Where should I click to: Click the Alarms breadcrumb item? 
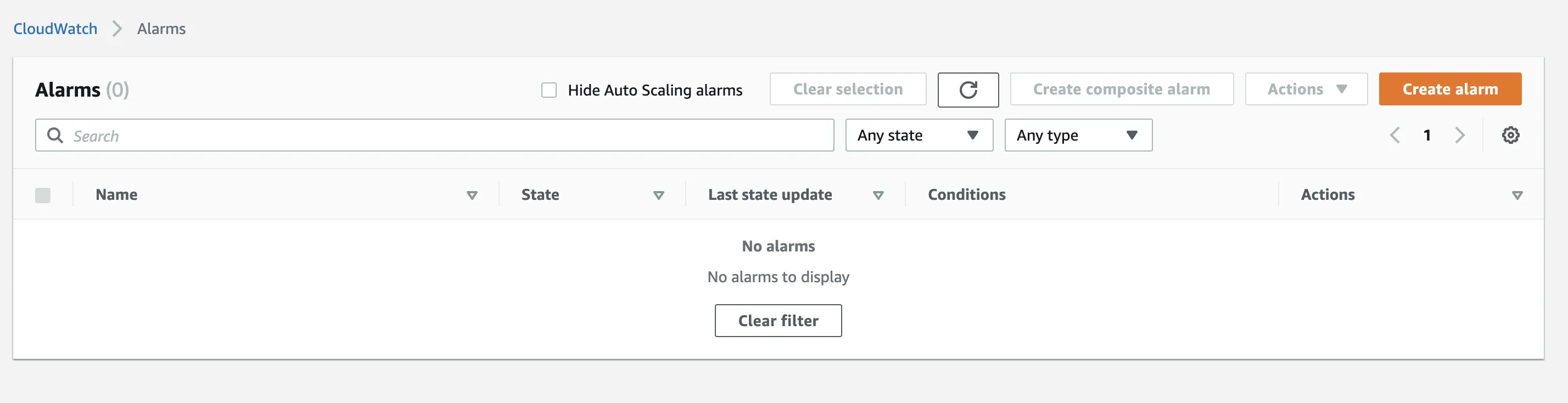click(x=161, y=29)
